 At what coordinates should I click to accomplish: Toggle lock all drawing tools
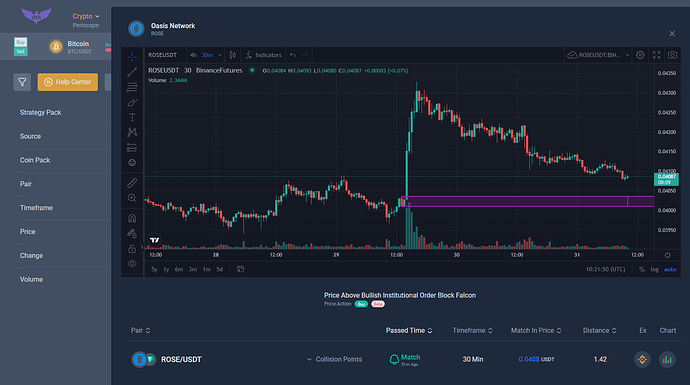(x=132, y=249)
